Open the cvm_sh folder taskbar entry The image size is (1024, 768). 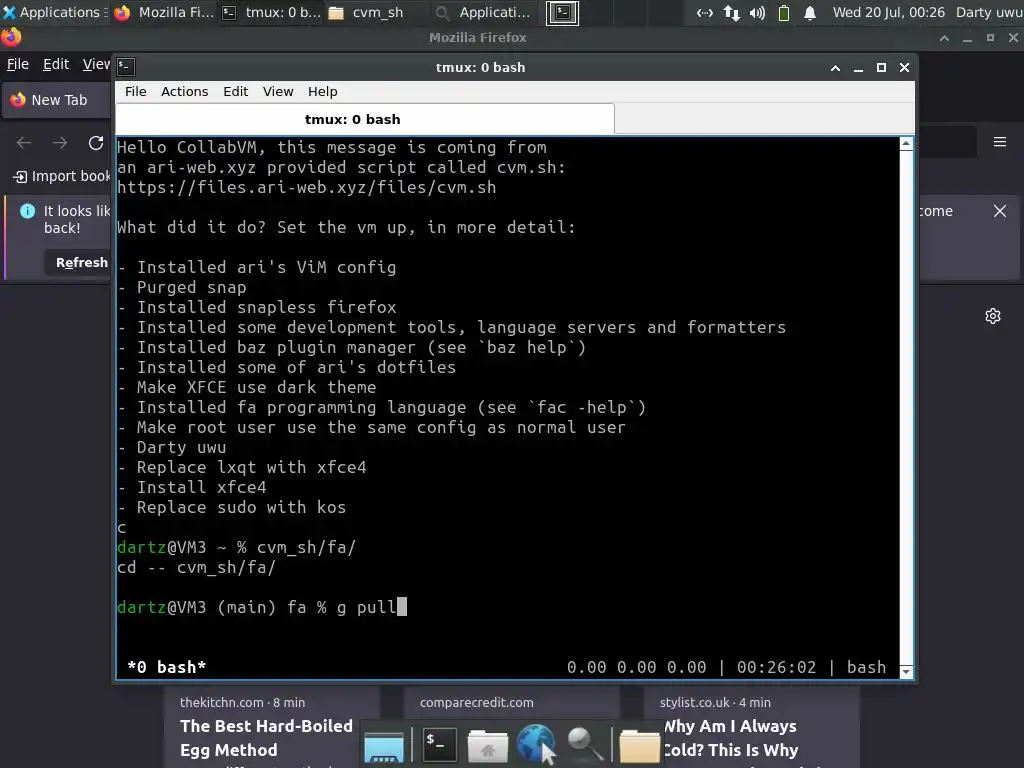point(366,12)
